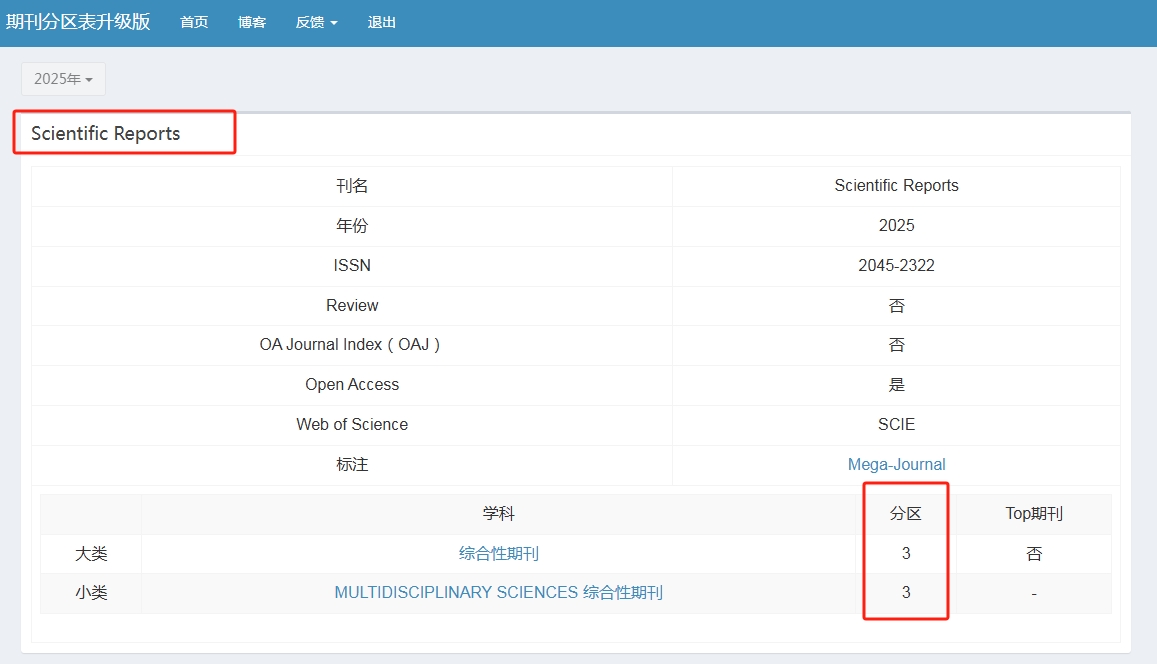The height and width of the screenshot is (664, 1157).
Task: Click the 小类 row label
Action: (91, 592)
